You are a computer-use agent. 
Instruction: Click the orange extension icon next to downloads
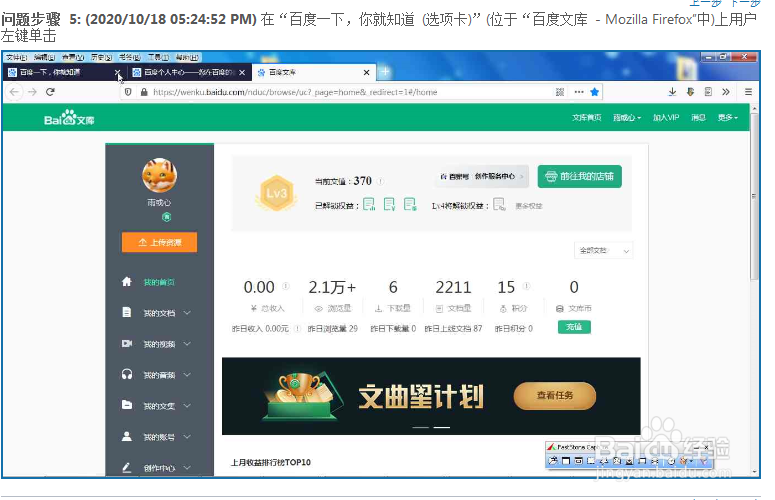pos(690,92)
